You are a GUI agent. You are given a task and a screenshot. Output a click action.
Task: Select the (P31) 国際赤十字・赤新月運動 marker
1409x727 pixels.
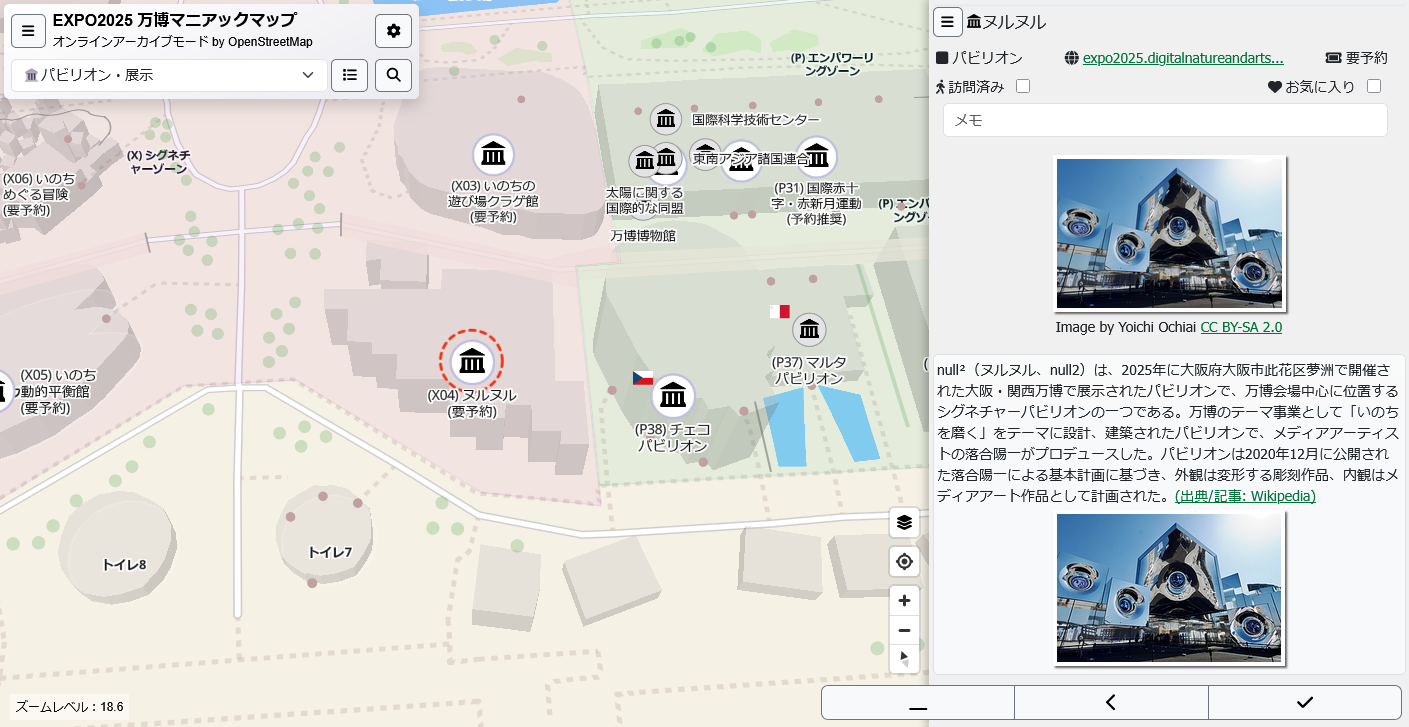click(x=817, y=156)
